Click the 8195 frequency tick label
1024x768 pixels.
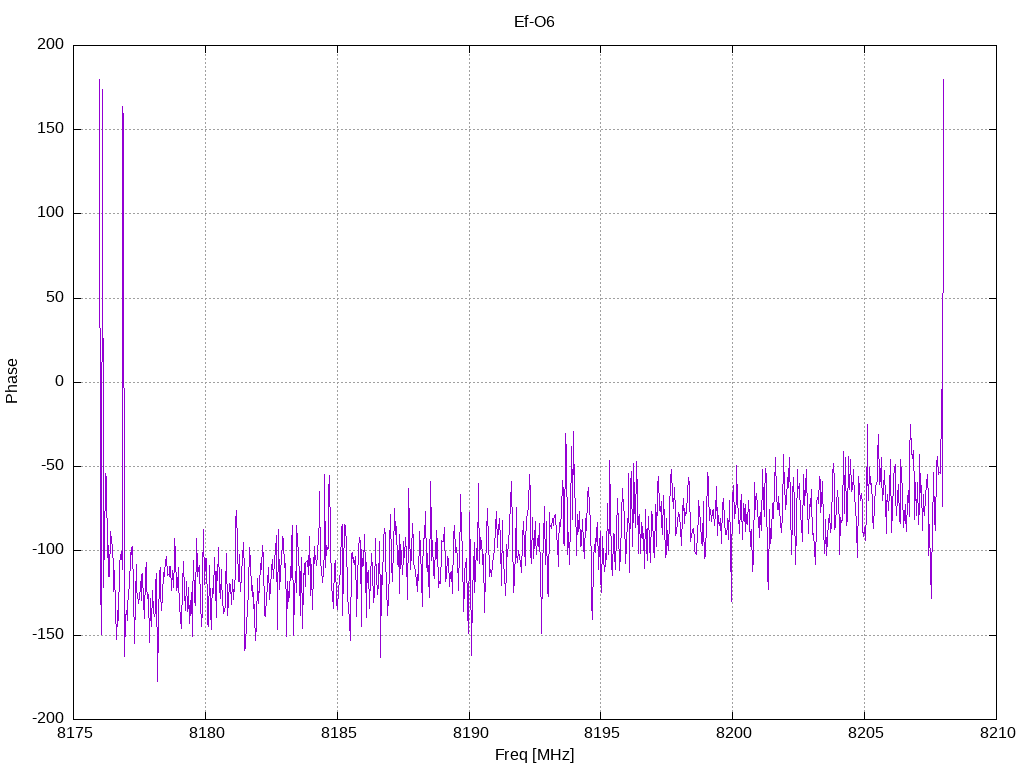tap(600, 733)
